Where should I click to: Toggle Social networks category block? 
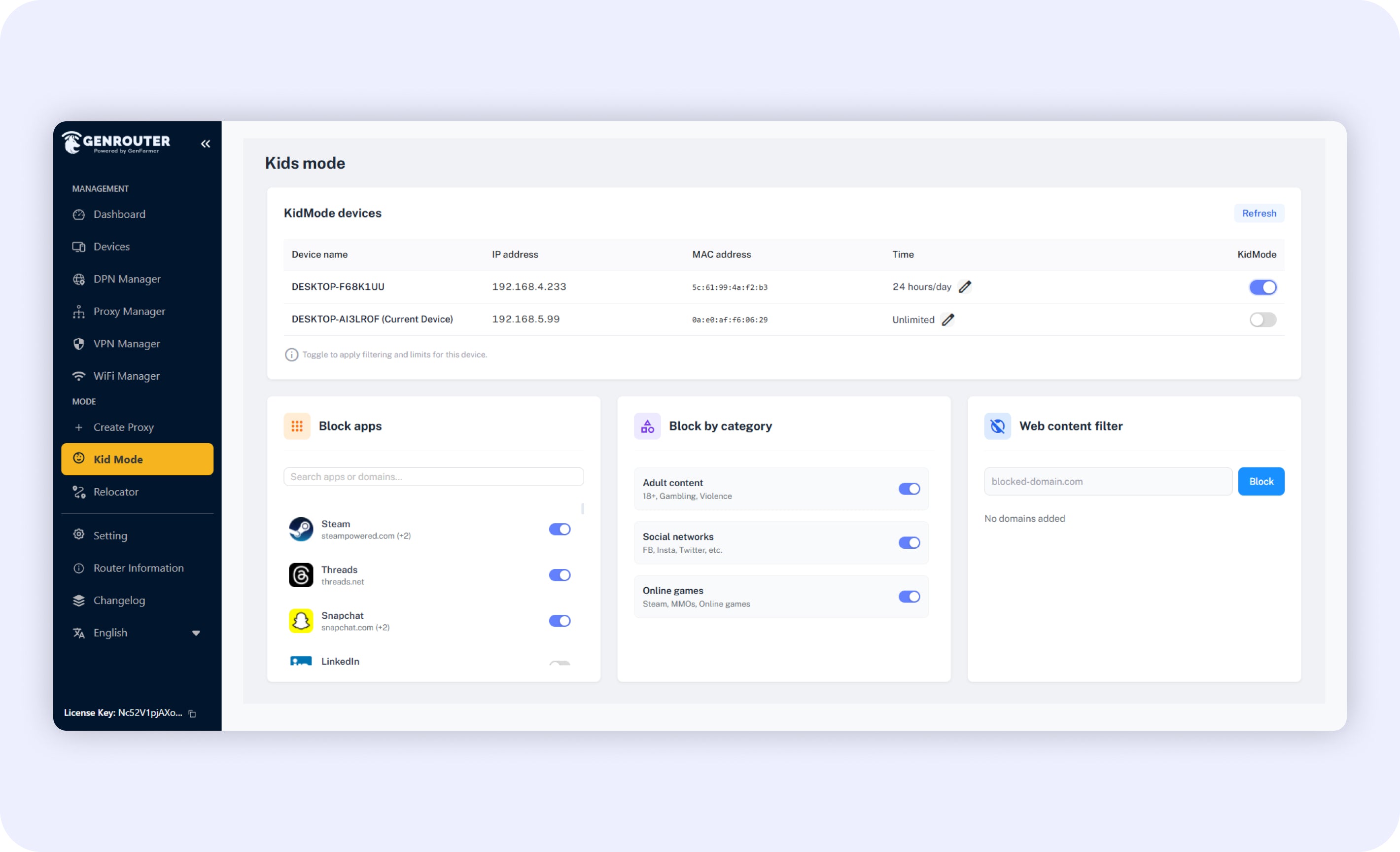pos(909,543)
